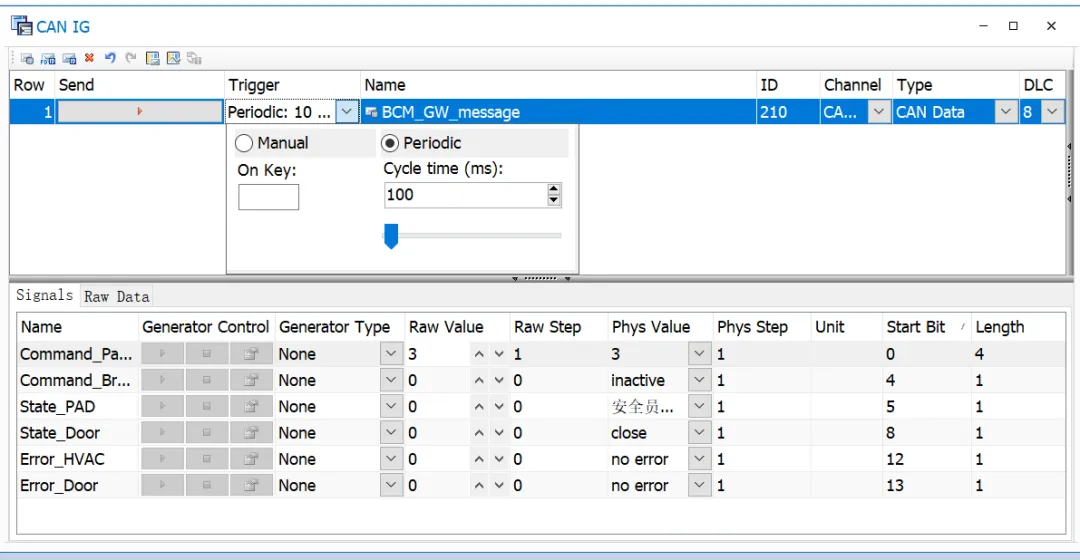1080x560 pixels.
Task: Click the Send button for BCM_GW_message row
Action: point(140,112)
